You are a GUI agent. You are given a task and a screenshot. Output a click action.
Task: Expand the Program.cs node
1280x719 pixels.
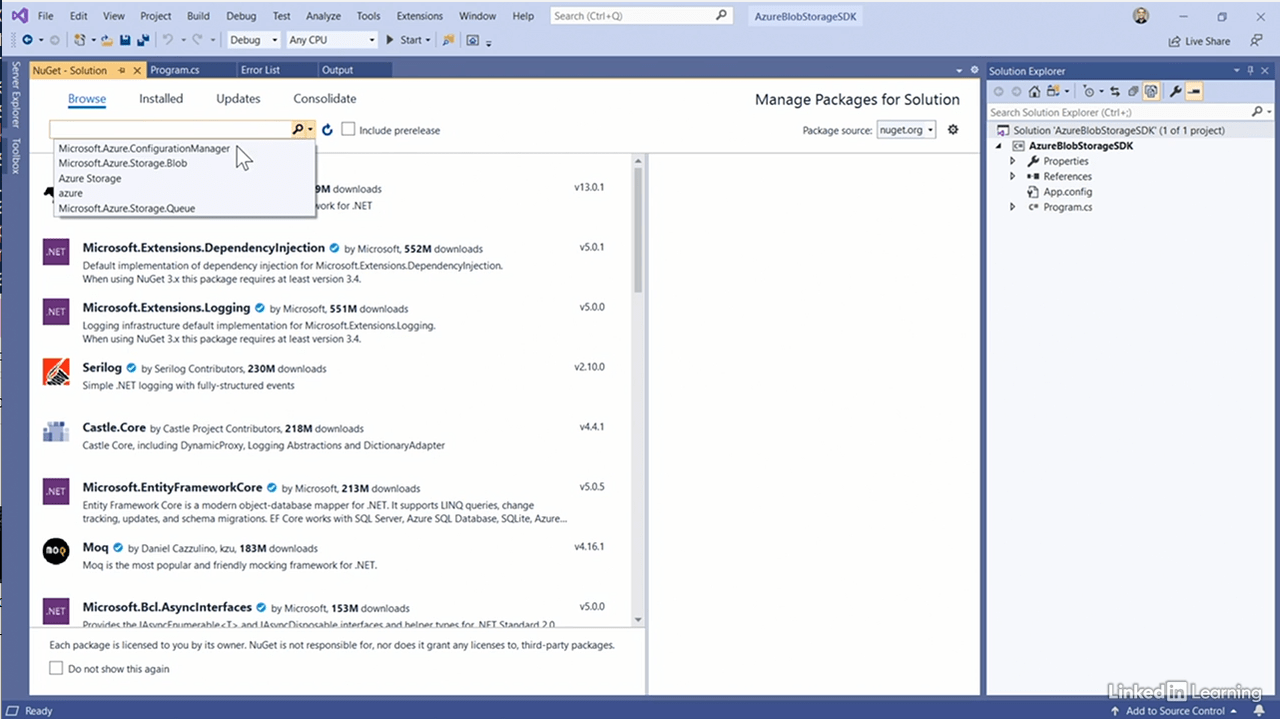1013,207
